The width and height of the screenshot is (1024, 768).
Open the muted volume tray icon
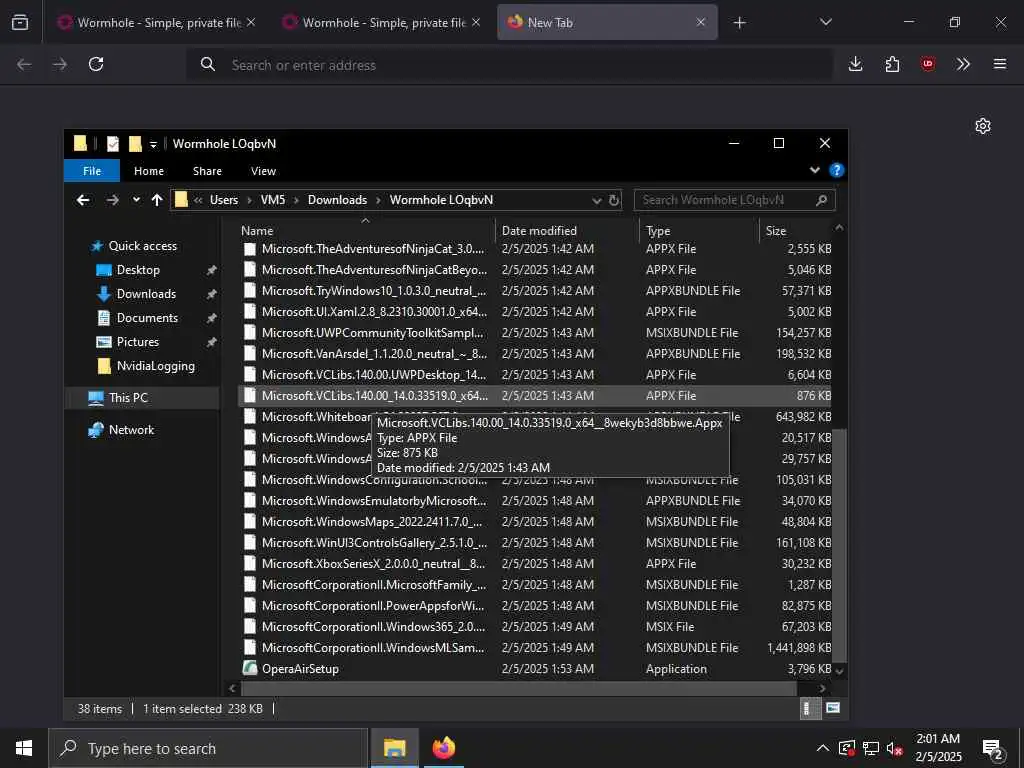(894, 748)
